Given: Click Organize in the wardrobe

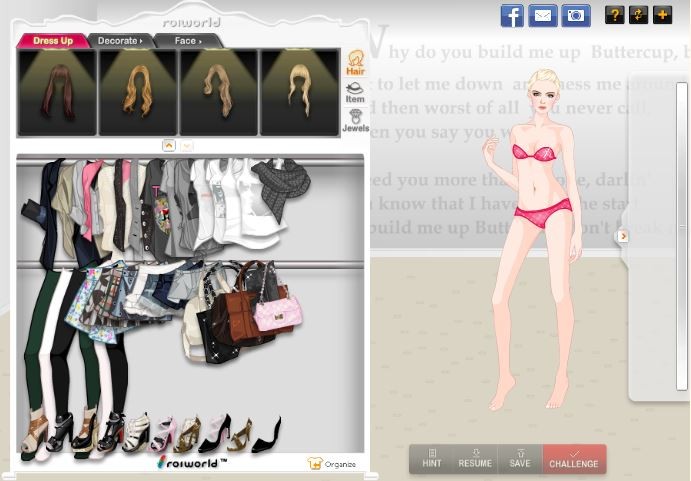Looking at the screenshot, I should point(332,464).
